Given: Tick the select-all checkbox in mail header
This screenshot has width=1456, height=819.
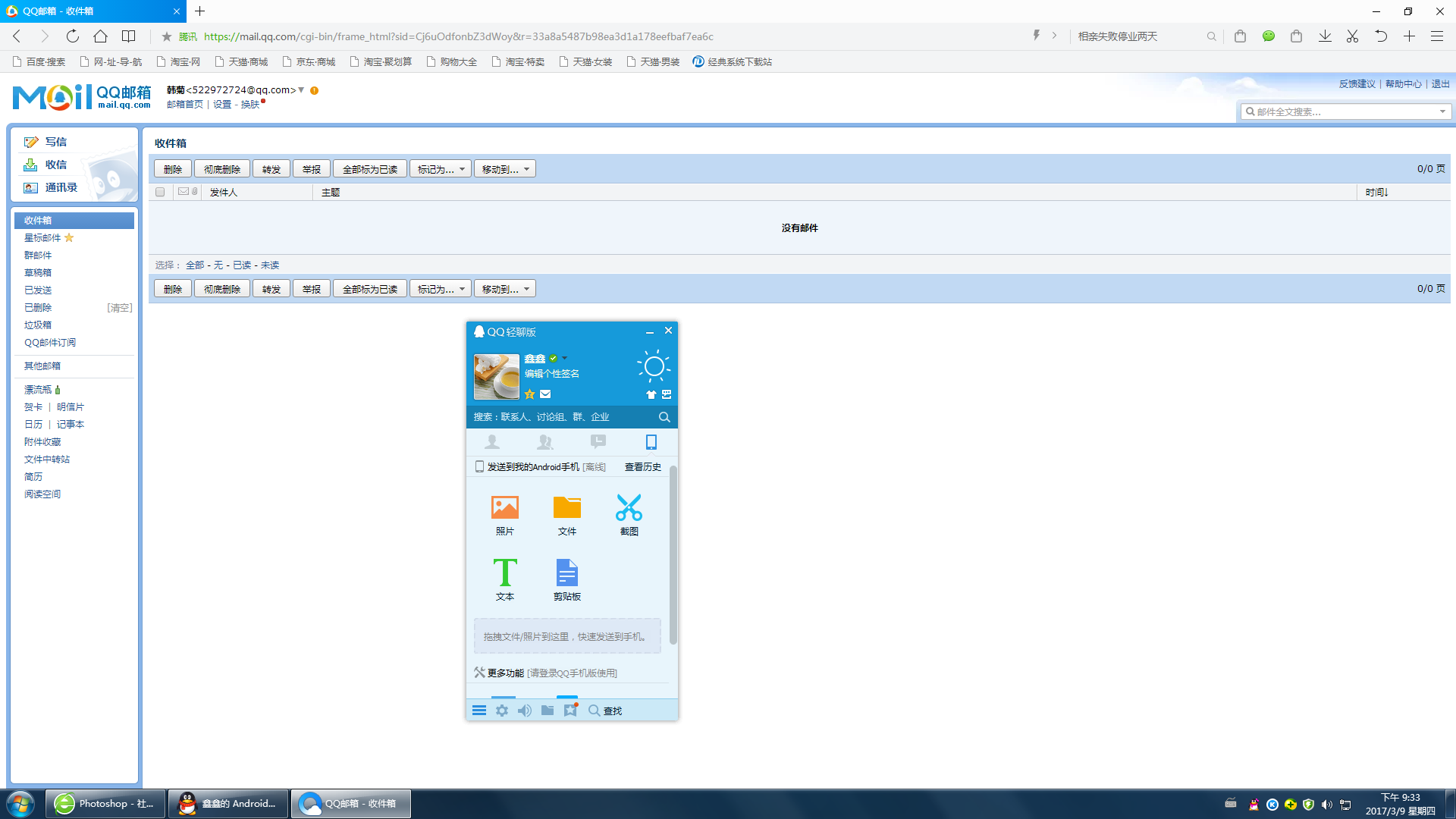Looking at the screenshot, I should [x=160, y=192].
